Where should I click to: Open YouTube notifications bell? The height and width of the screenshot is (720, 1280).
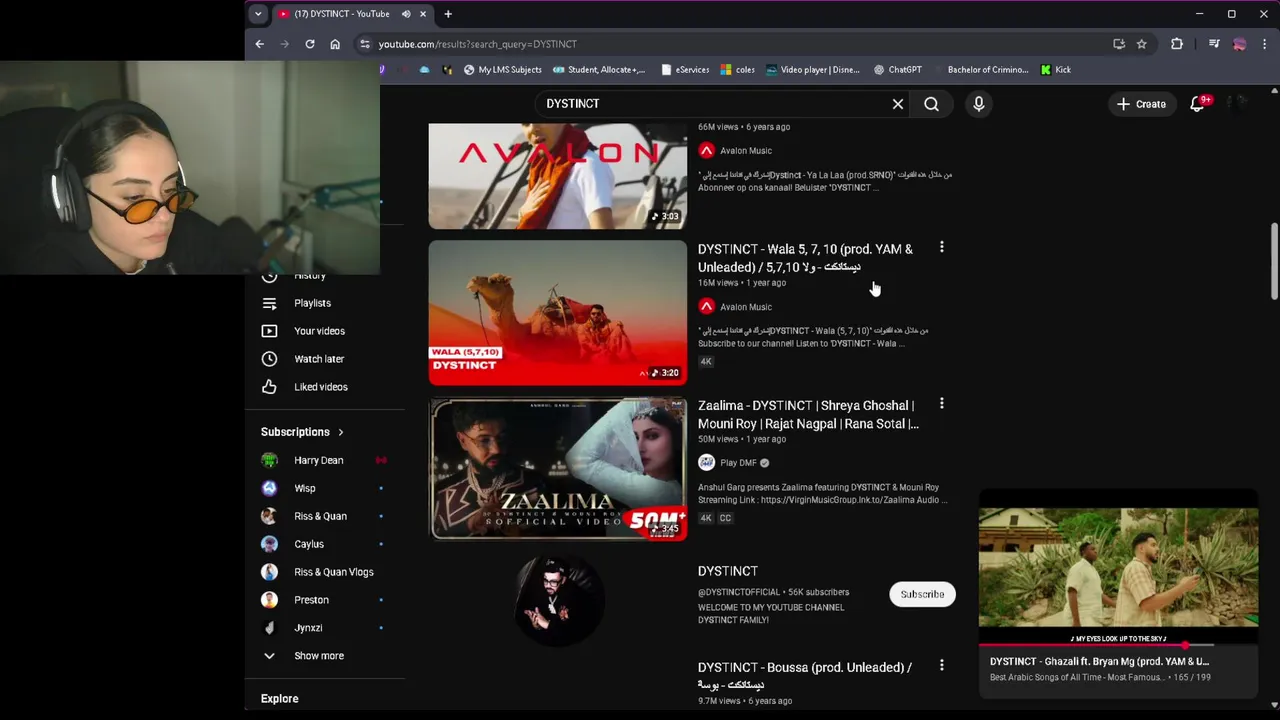(x=1197, y=104)
